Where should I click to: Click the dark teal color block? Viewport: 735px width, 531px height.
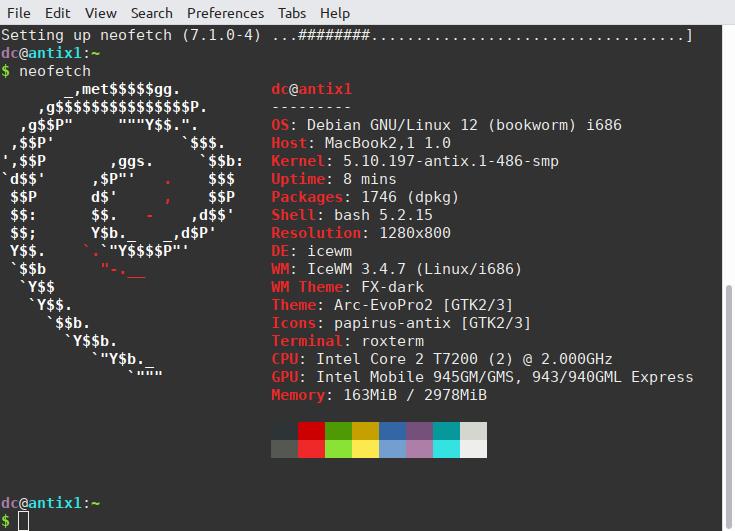pyautogui.click(x=446, y=431)
